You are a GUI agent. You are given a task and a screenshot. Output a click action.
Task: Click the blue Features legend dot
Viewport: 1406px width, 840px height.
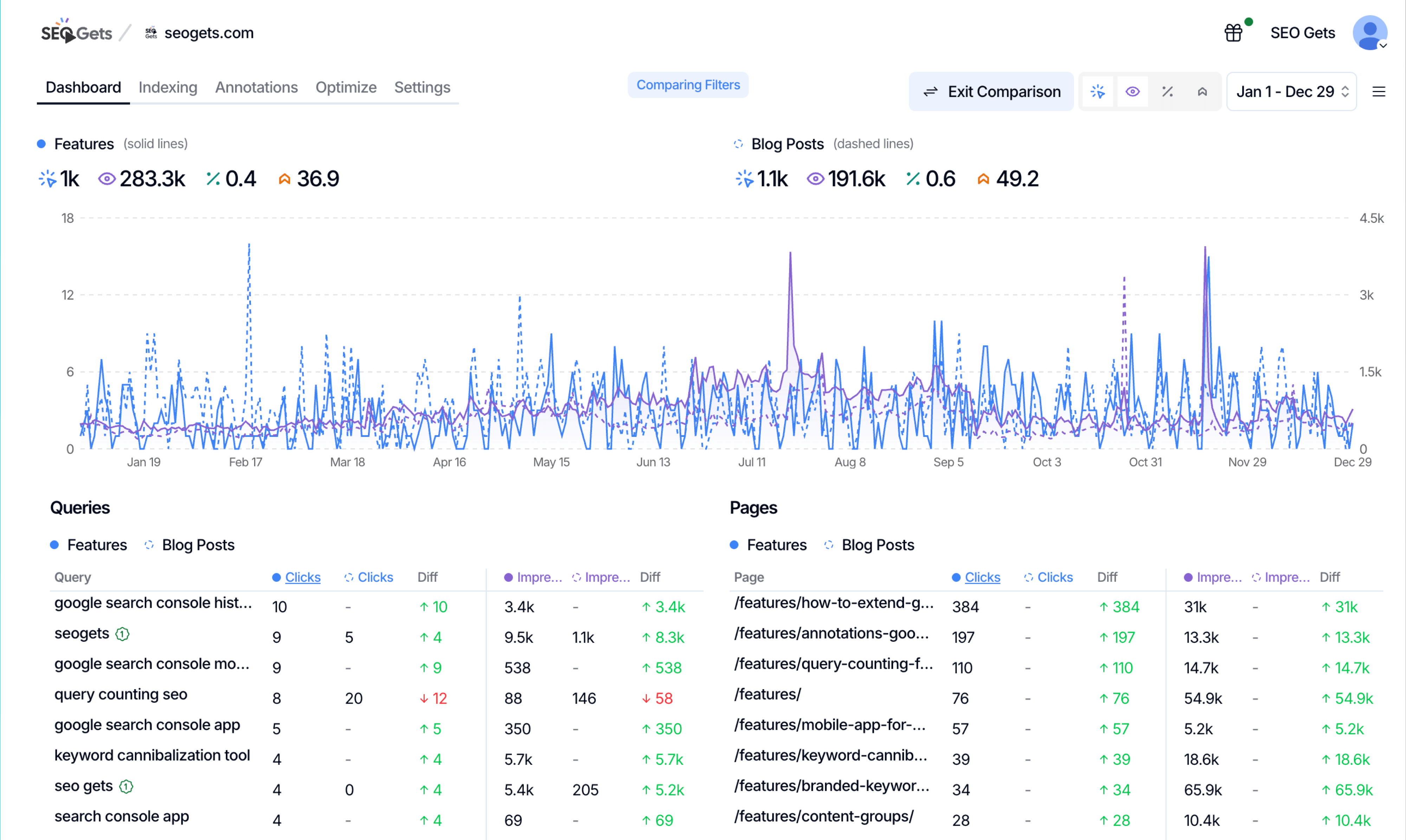(41, 144)
